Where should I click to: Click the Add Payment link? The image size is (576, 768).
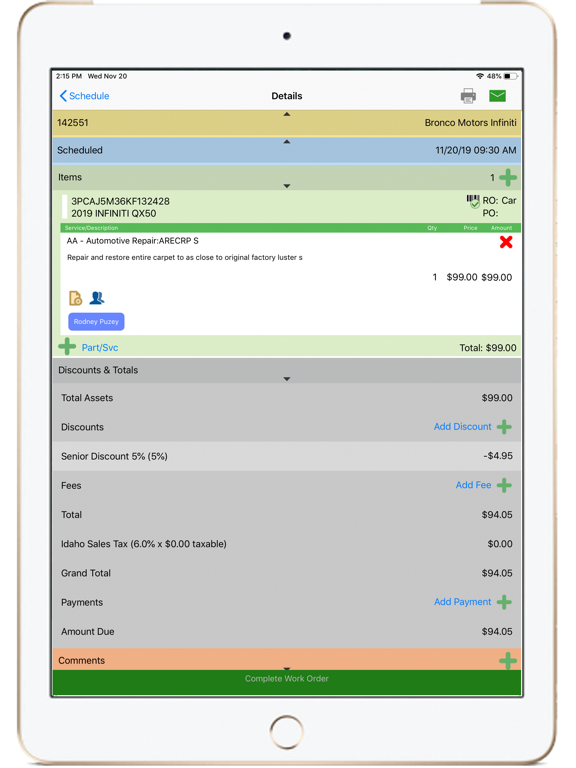(x=462, y=602)
